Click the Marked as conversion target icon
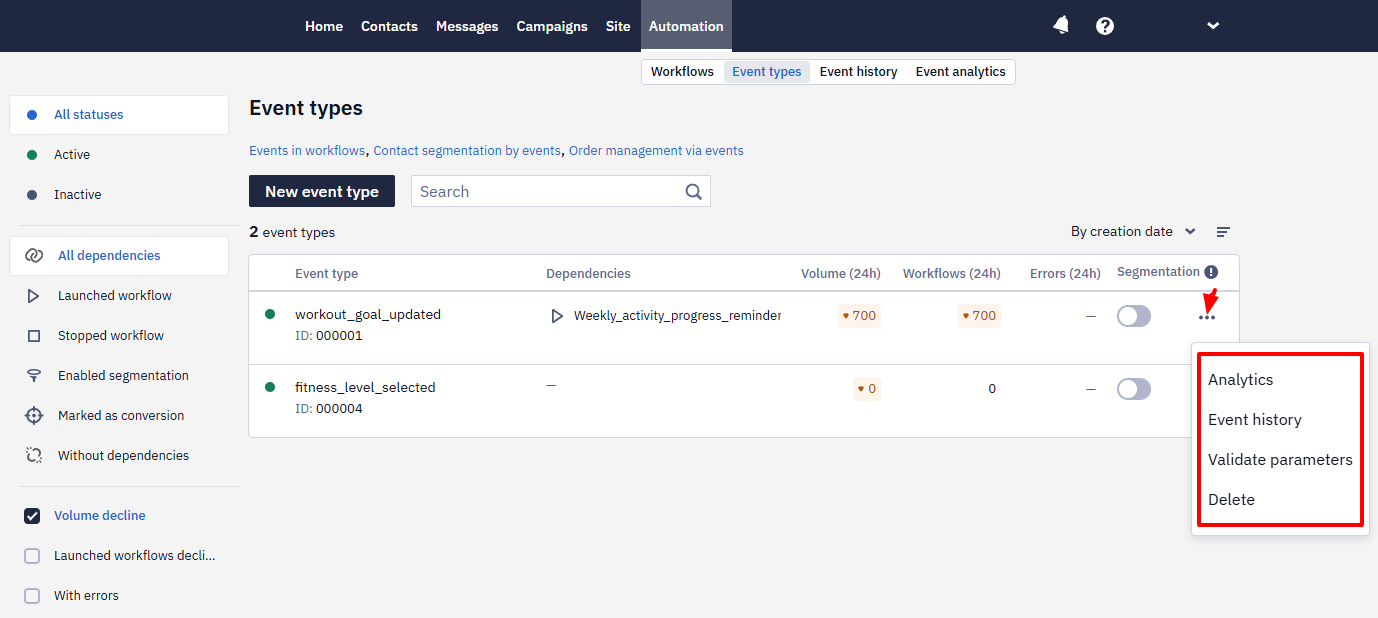 tap(33, 416)
